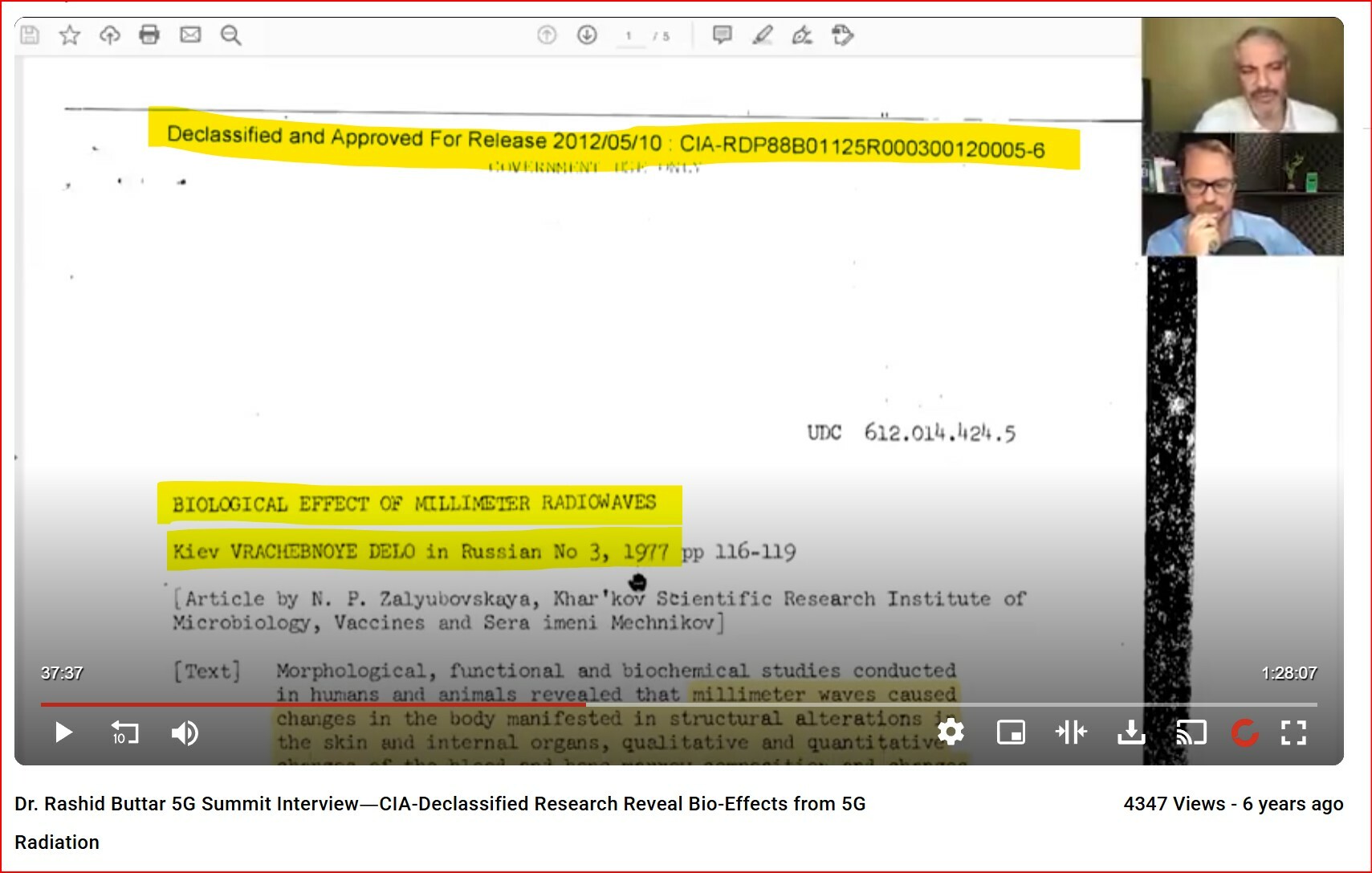Open video settings gear
The width and height of the screenshot is (1372, 873).
[x=951, y=732]
